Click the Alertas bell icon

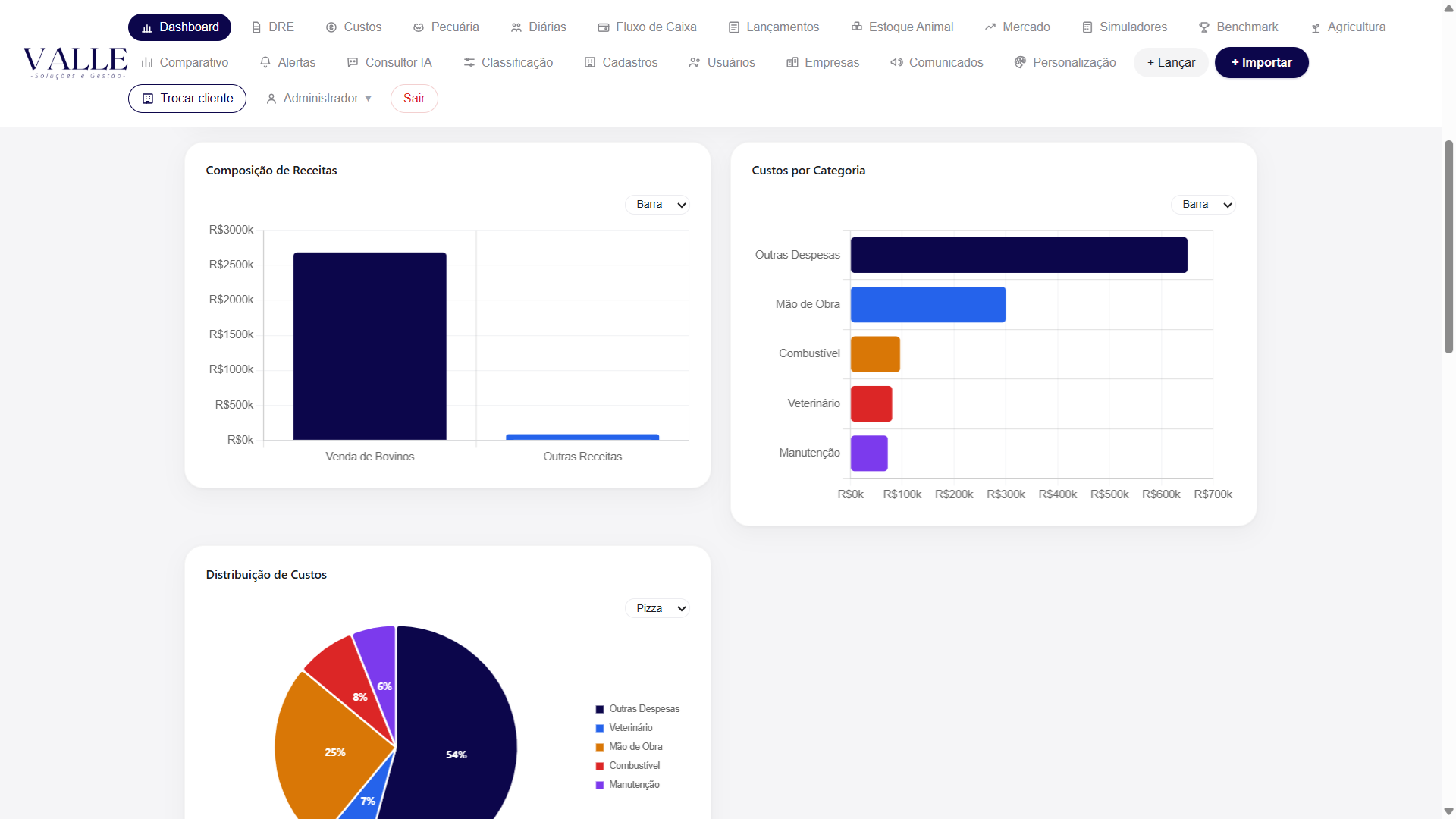pyautogui.click(x=265, y=62)
